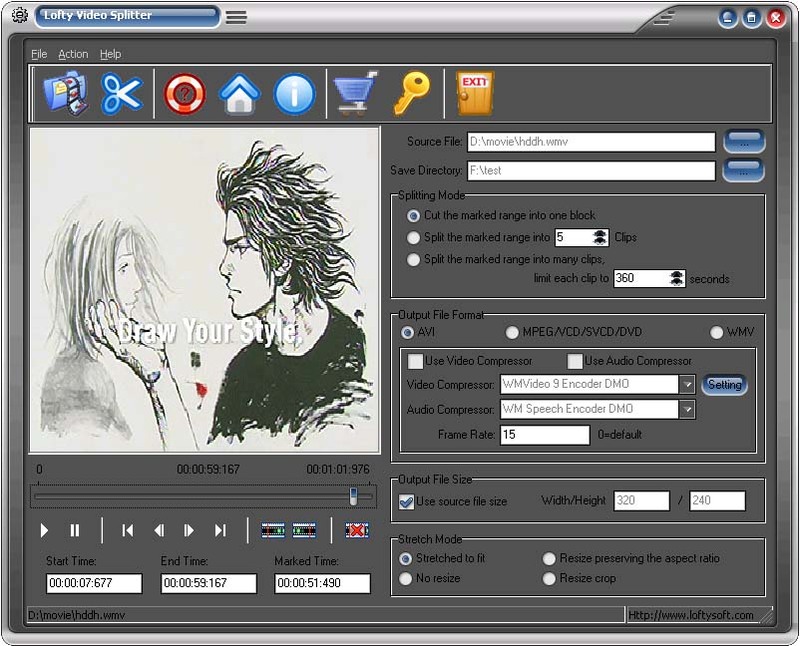This screenshot has width=800, height=646.
Task: Click the video position slider
Action: tap(354, 495)
